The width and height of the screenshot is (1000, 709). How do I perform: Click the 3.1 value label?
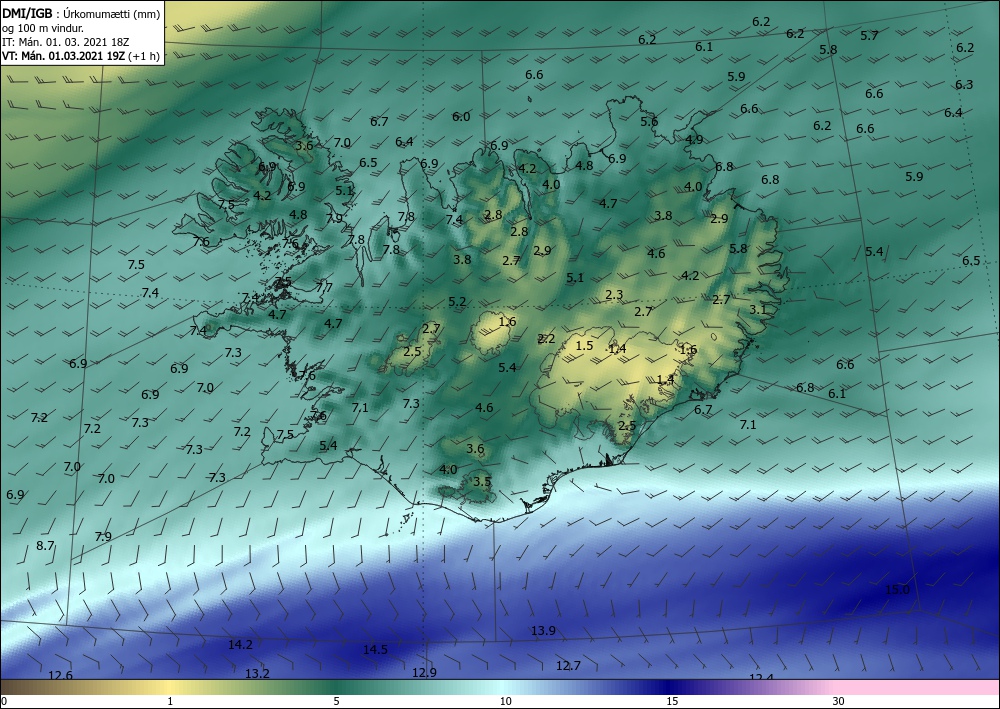coord(758,310)
